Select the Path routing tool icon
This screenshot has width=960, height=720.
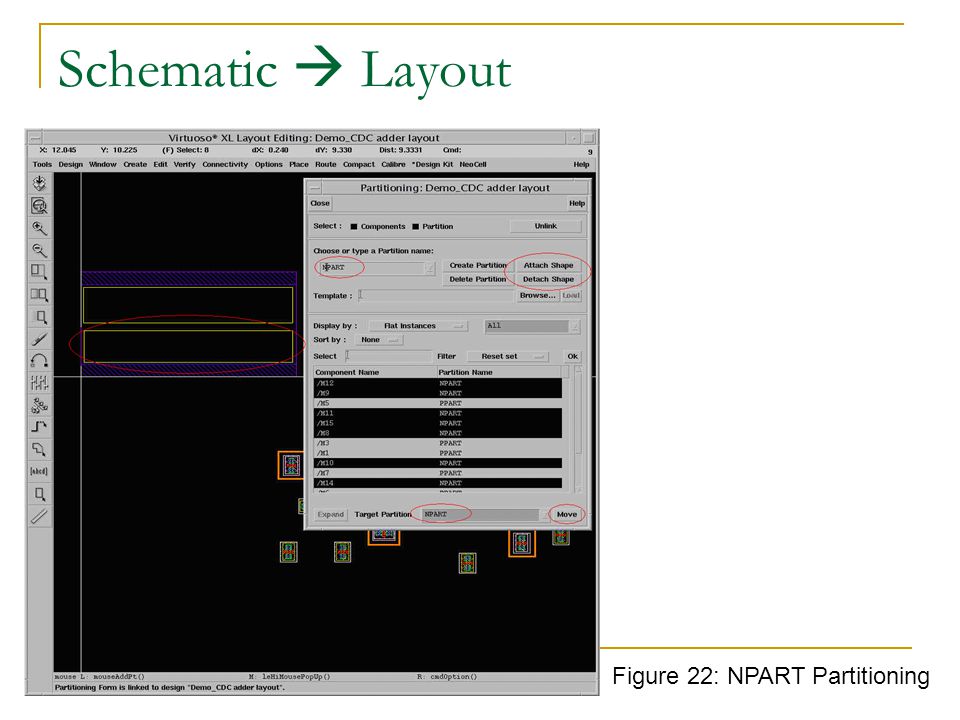pos(39,427)
